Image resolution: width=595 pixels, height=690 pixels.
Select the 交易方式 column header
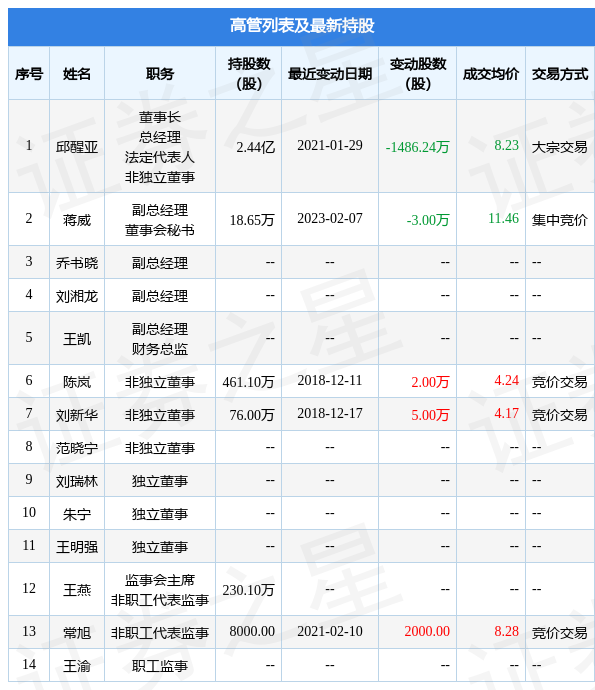click(560, 73)
